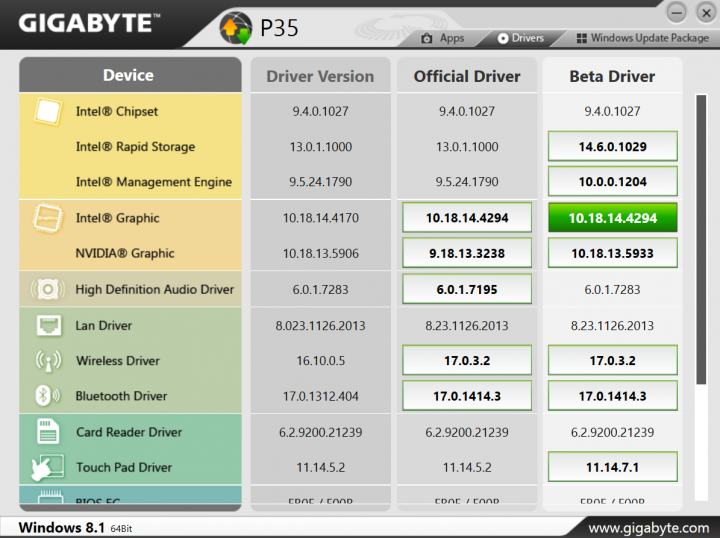Select highlighted Intel Graphic beta driver 10.18.14.4294
This screenshot has width=720, height=538.
pyautogui.click(x=612, y=218)
